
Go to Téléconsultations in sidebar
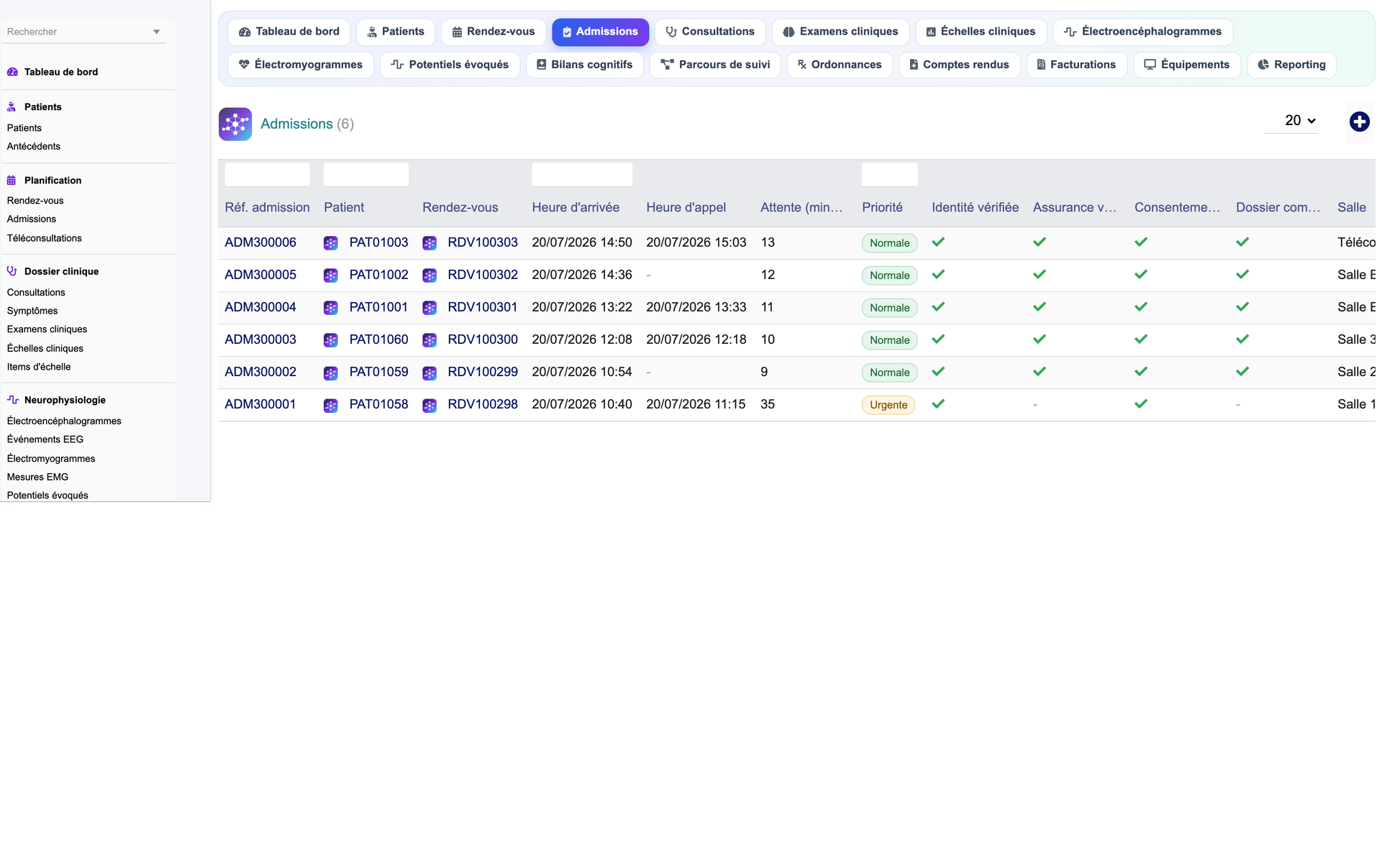(45, 238)
